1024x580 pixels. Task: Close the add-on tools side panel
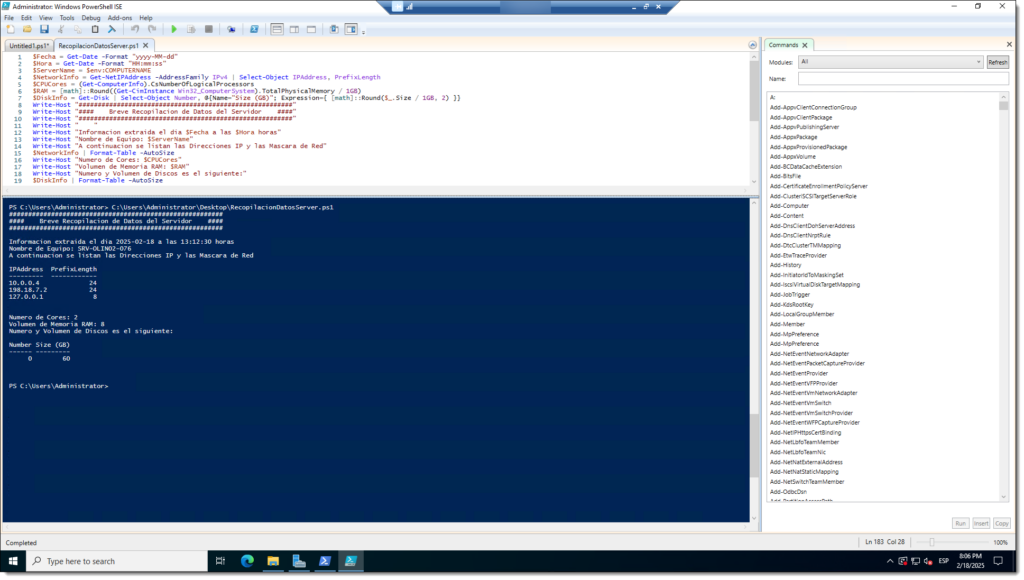[1009, 44]
